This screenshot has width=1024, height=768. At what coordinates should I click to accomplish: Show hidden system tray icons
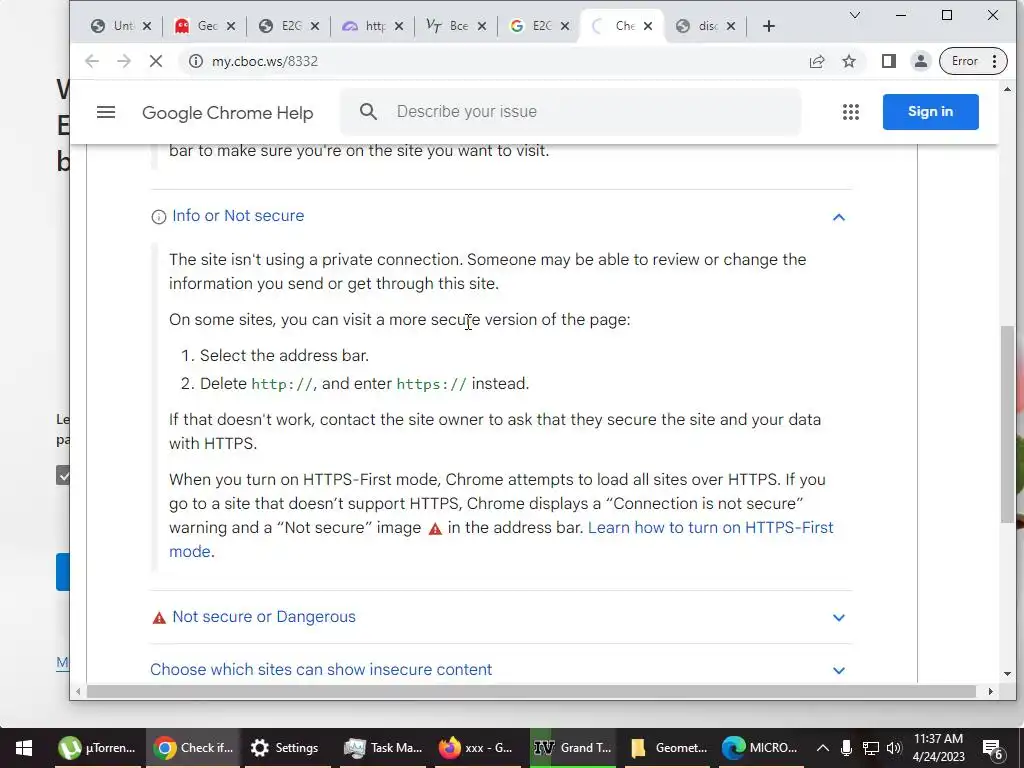coord(823,748)
